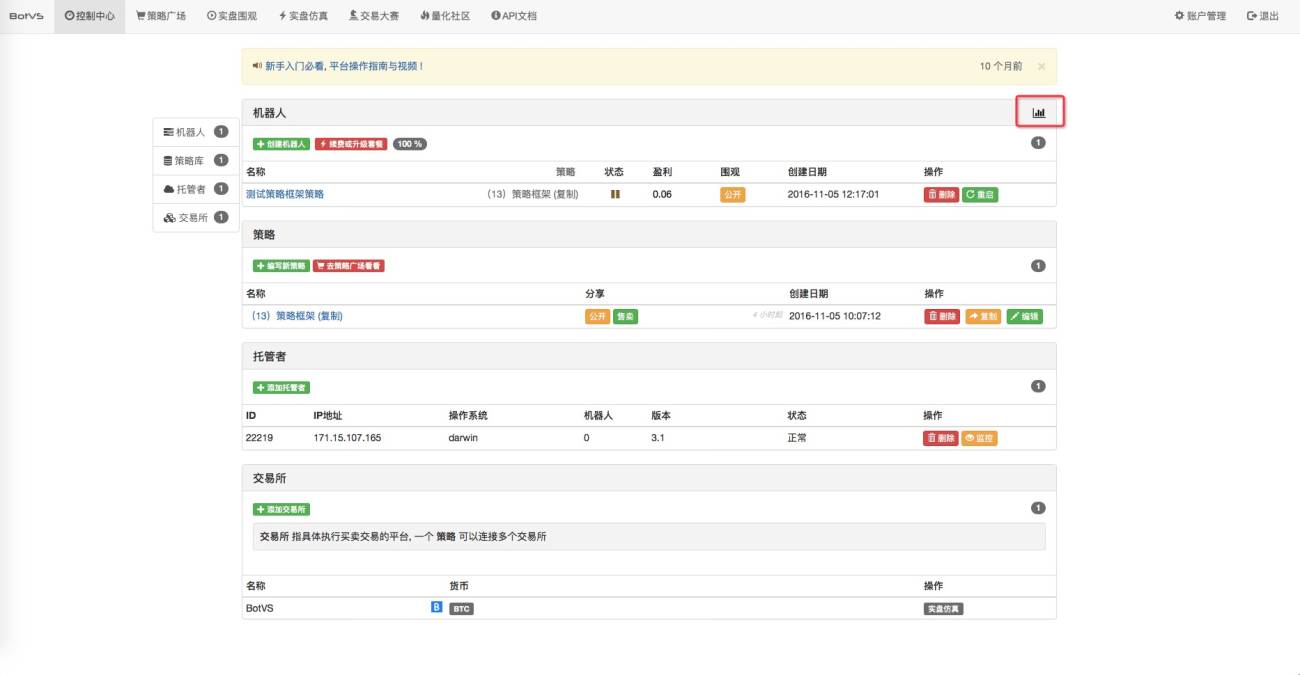Click exchange name BotVS in table
The width and height of the screenshot is (1300, 675).
pos(259,607)
